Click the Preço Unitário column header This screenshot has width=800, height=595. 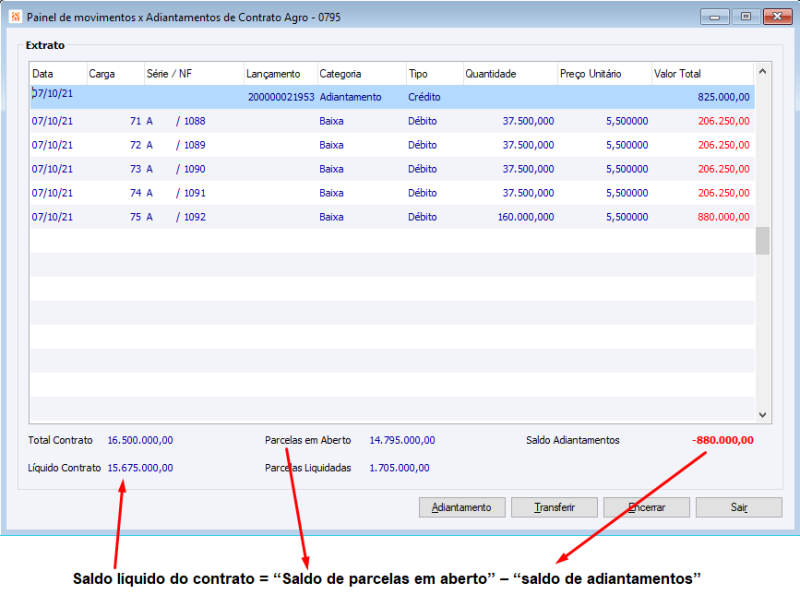click(x=605, y=73)
